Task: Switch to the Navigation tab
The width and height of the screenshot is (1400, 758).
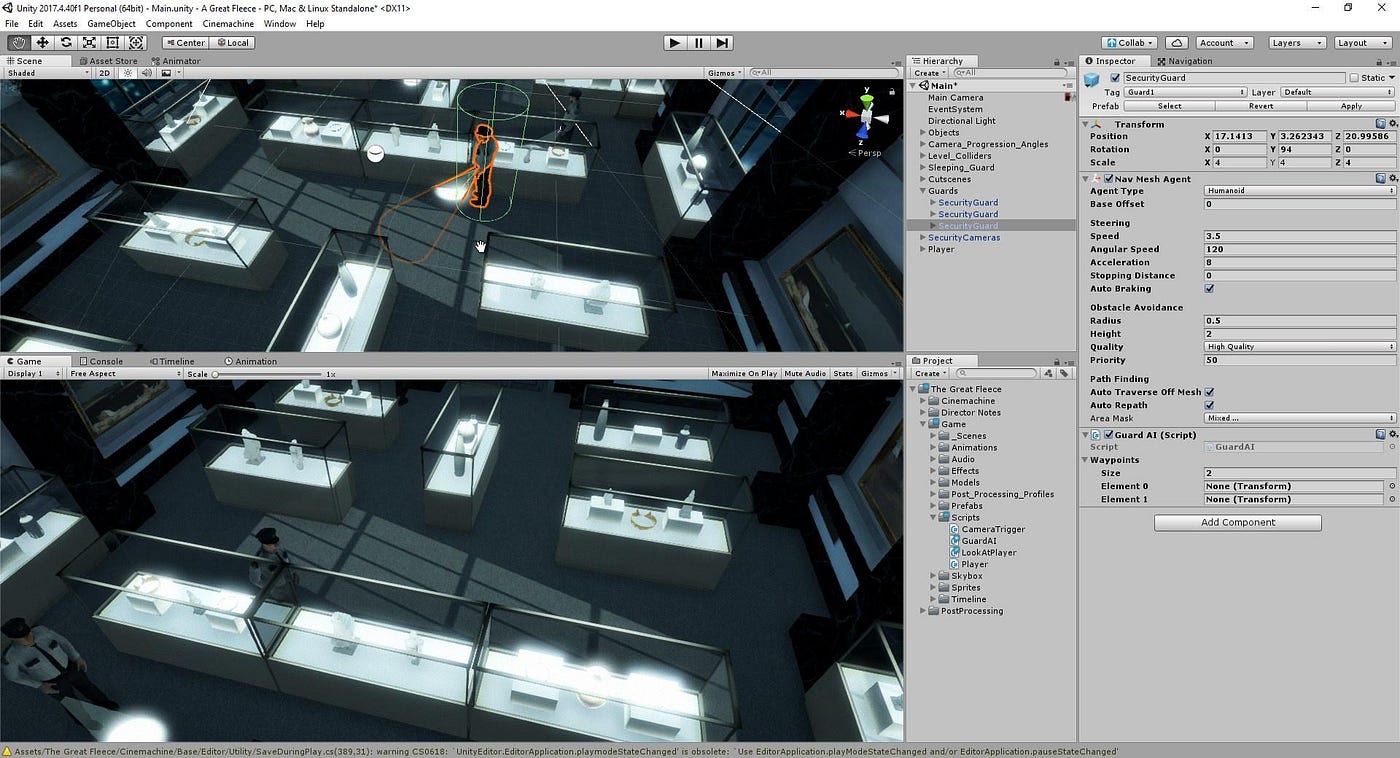Action: [1184, 61]
